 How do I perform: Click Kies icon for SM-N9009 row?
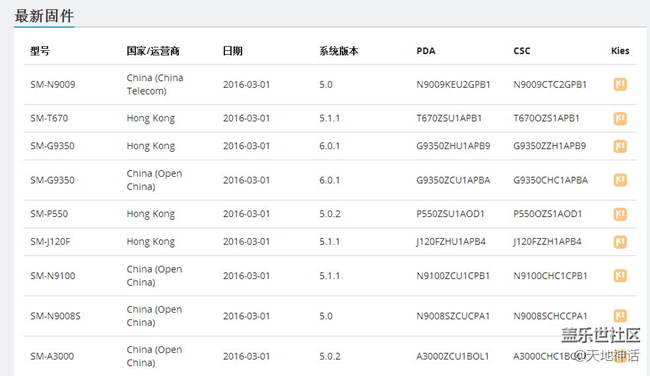pyautogui.click(x=620, y=85)
